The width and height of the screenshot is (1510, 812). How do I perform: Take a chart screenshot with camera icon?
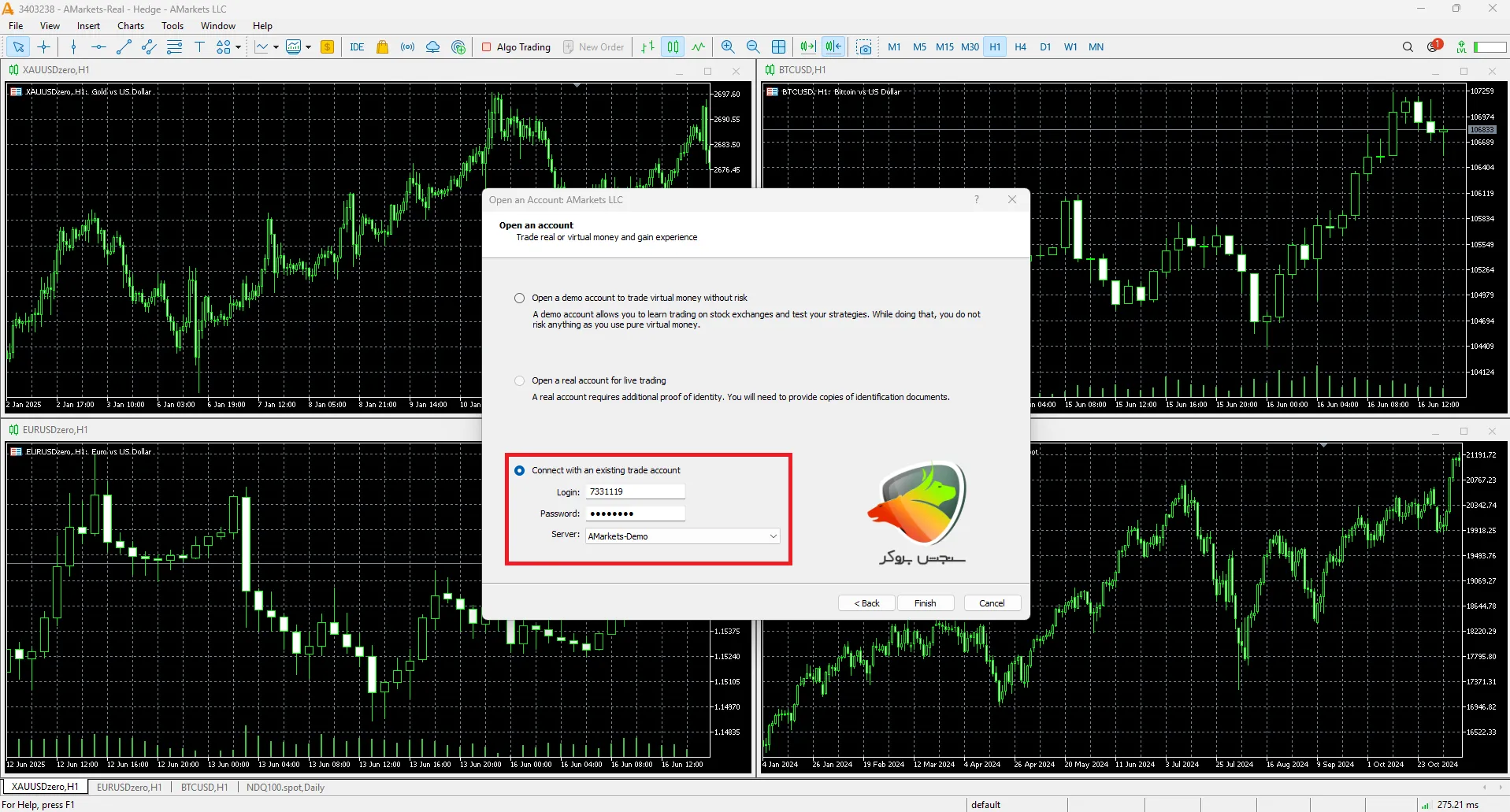point(864,47)
